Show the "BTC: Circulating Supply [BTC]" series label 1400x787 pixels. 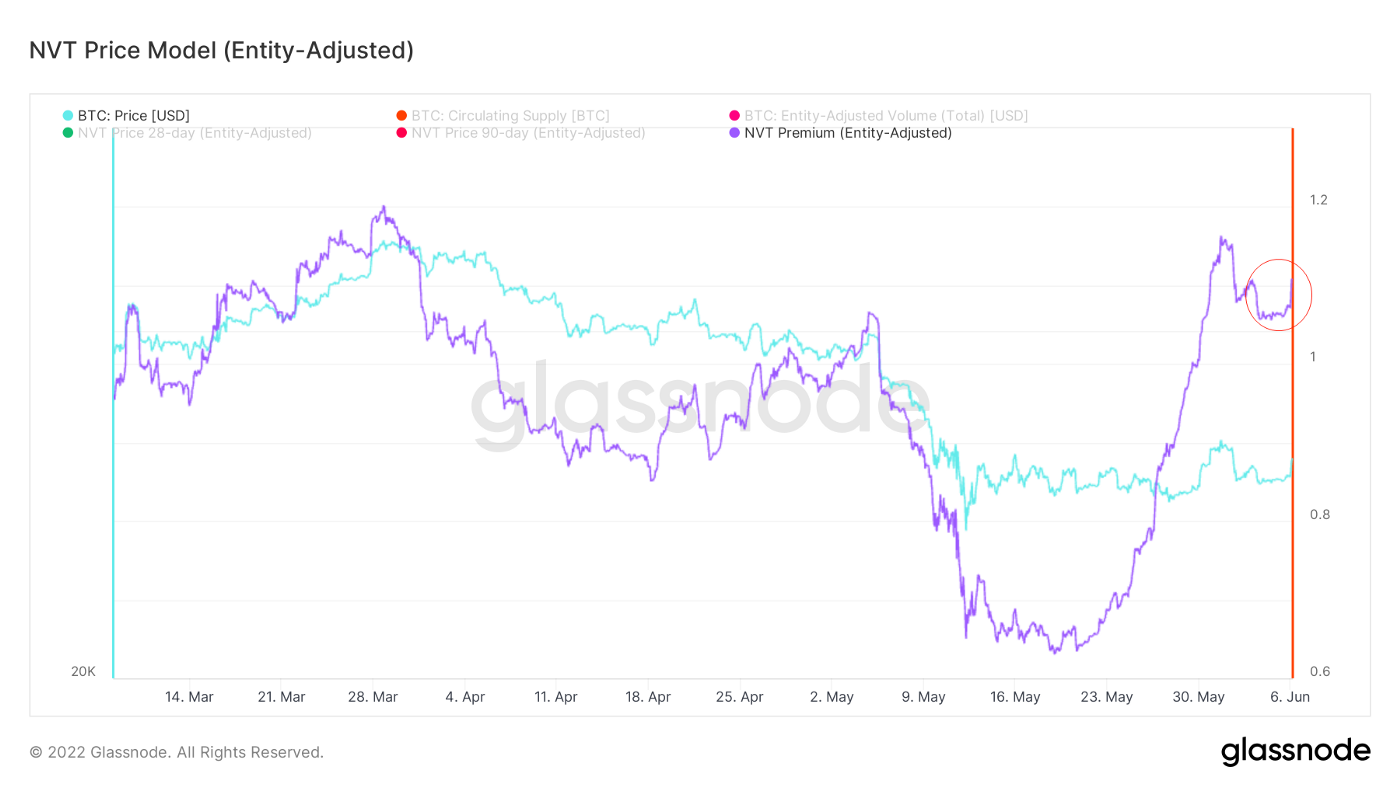click(510, 116)
